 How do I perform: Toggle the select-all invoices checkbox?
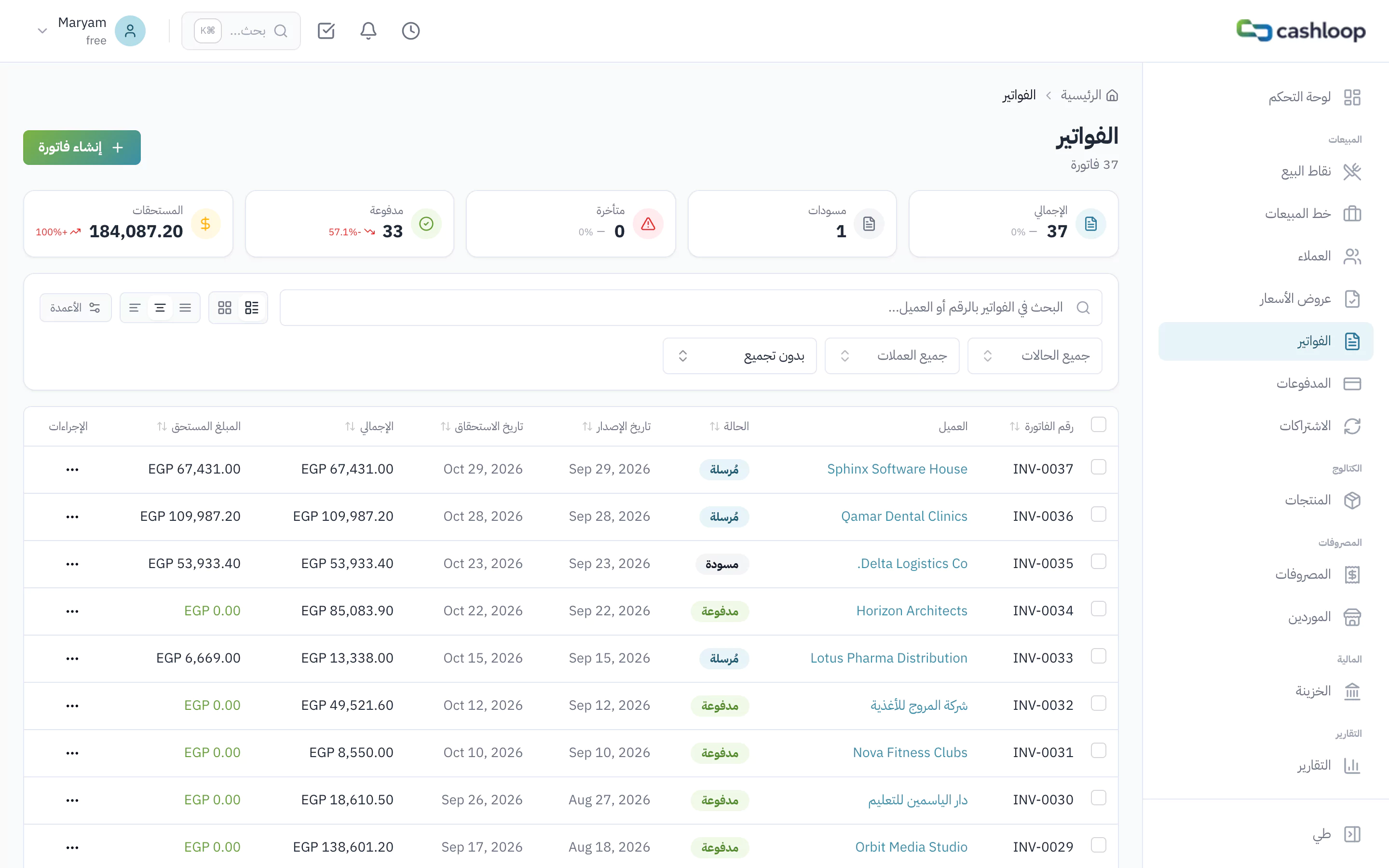(1099, 425)
